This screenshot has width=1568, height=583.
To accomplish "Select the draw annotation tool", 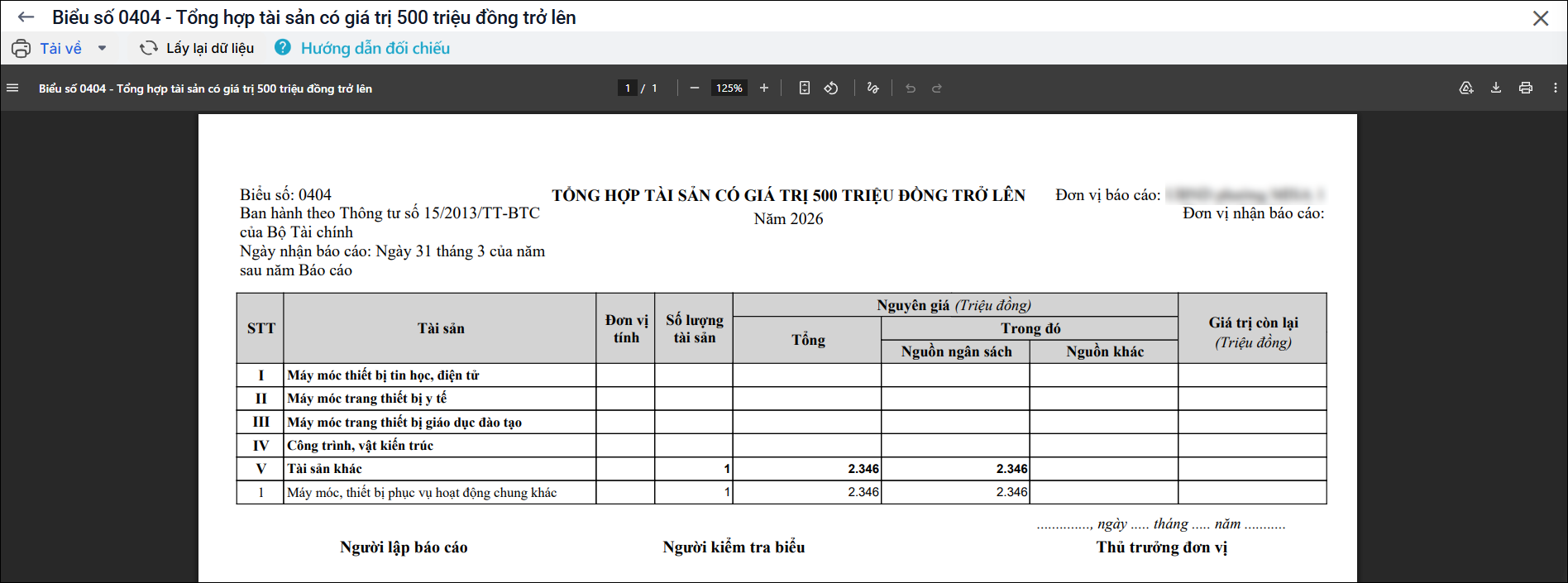I will click(872, 88).
